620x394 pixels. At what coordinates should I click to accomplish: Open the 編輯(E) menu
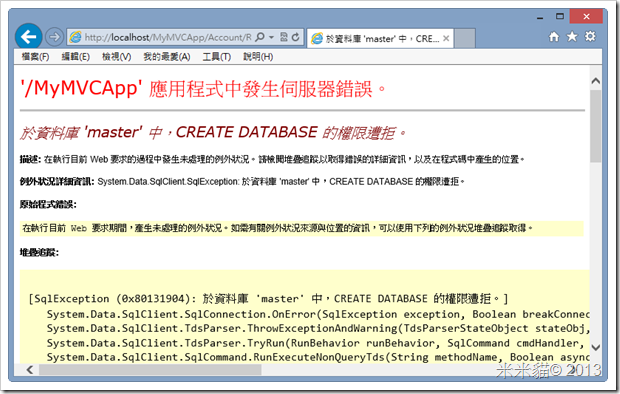click(x=76, y=57)
